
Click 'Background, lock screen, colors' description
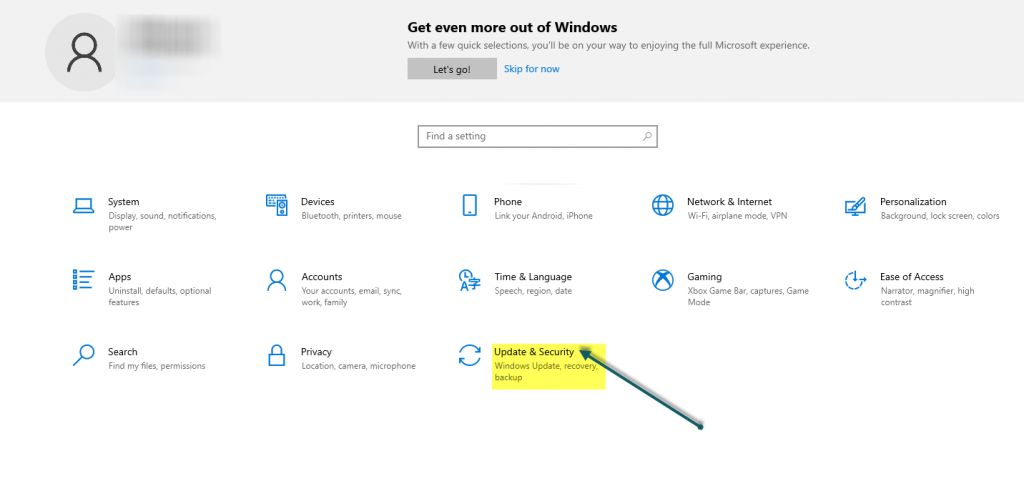click(940, 216)
